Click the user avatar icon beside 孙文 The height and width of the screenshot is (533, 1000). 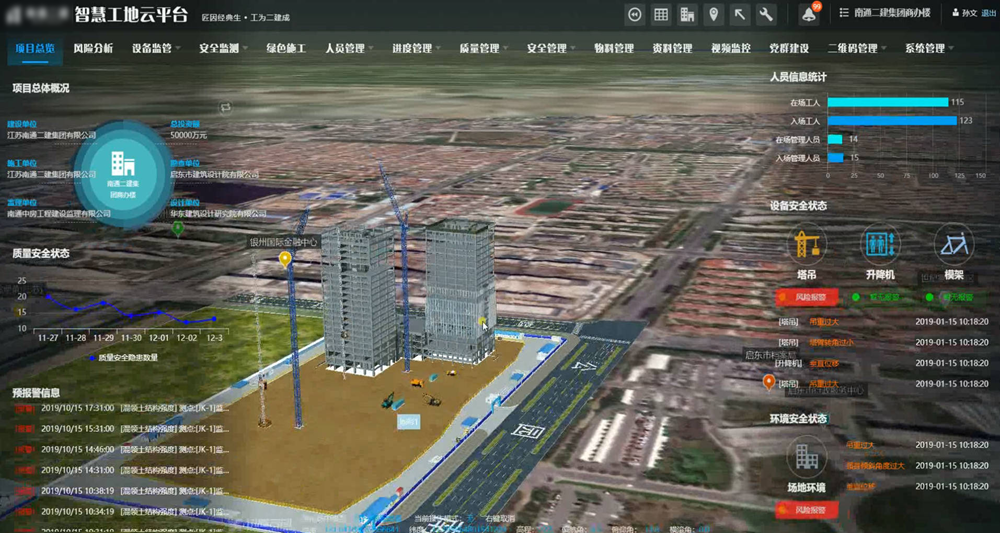coord(955,13)
